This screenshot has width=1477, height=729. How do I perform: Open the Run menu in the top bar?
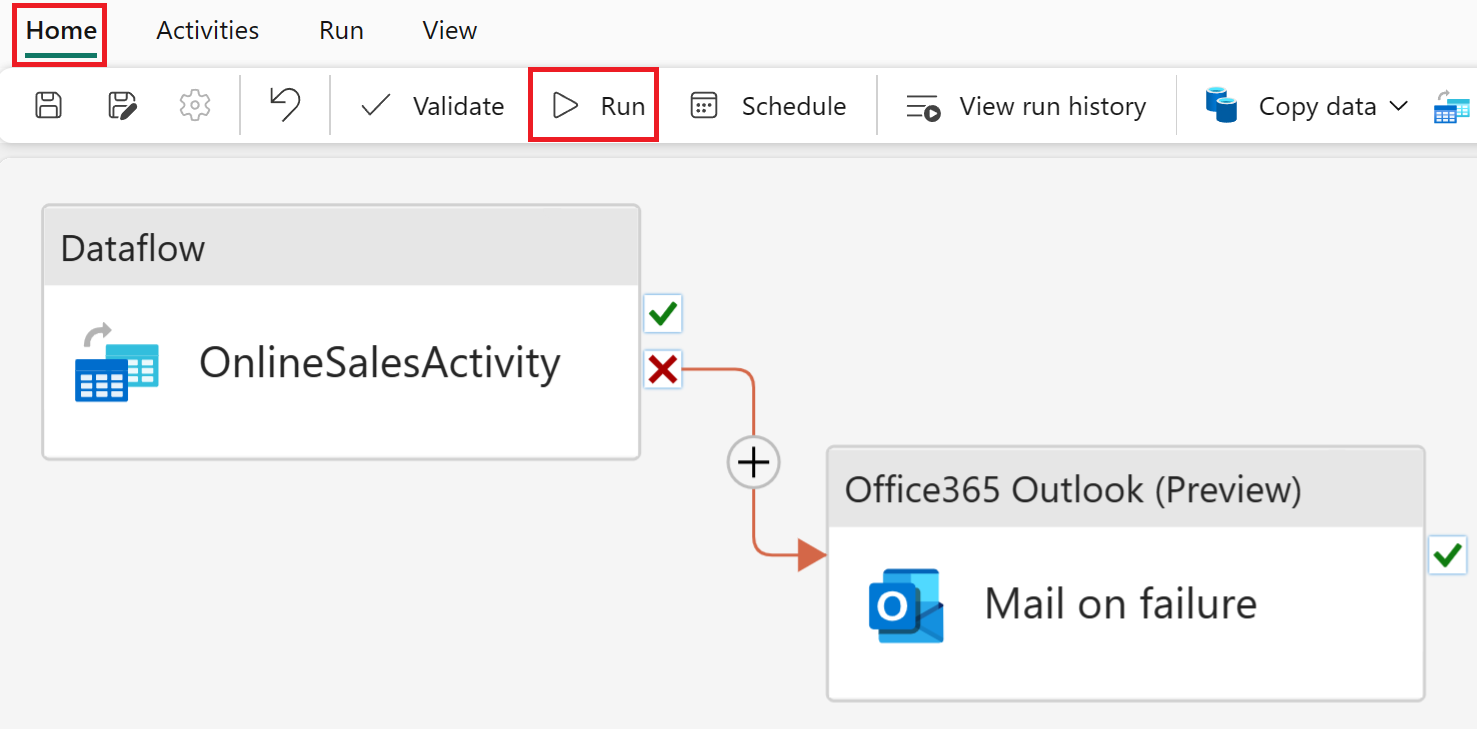340,30
